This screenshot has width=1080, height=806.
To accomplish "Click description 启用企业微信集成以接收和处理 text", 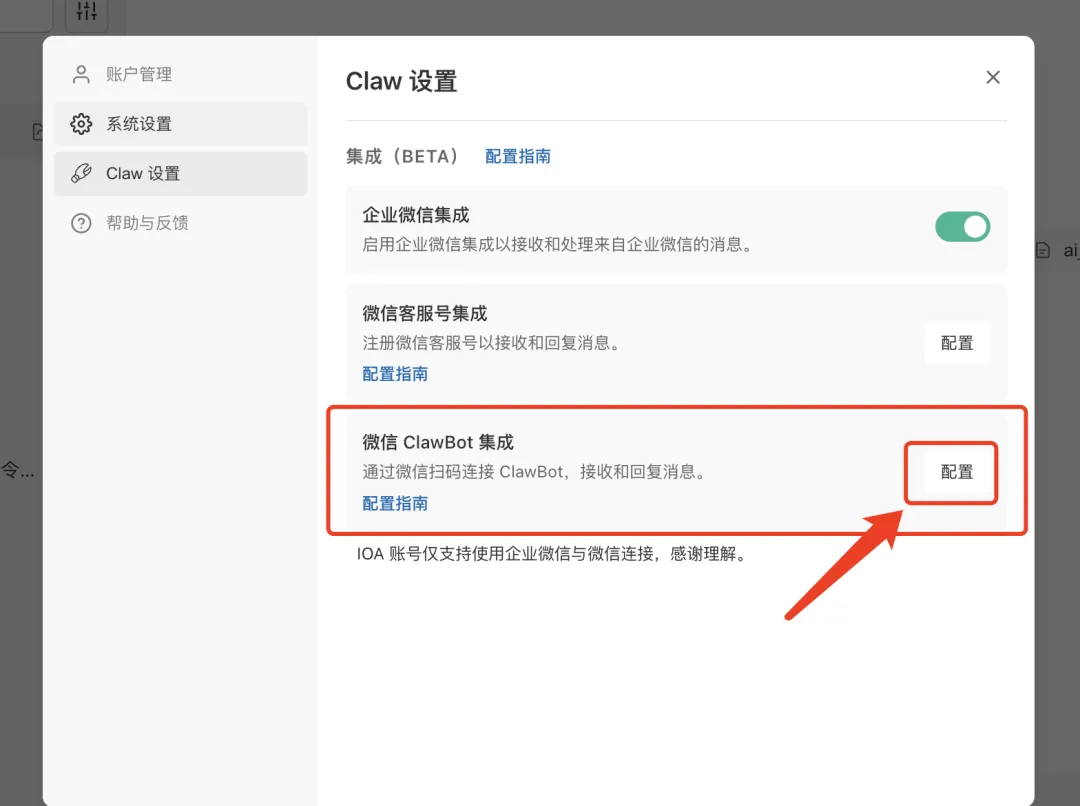I will point(557,245).
